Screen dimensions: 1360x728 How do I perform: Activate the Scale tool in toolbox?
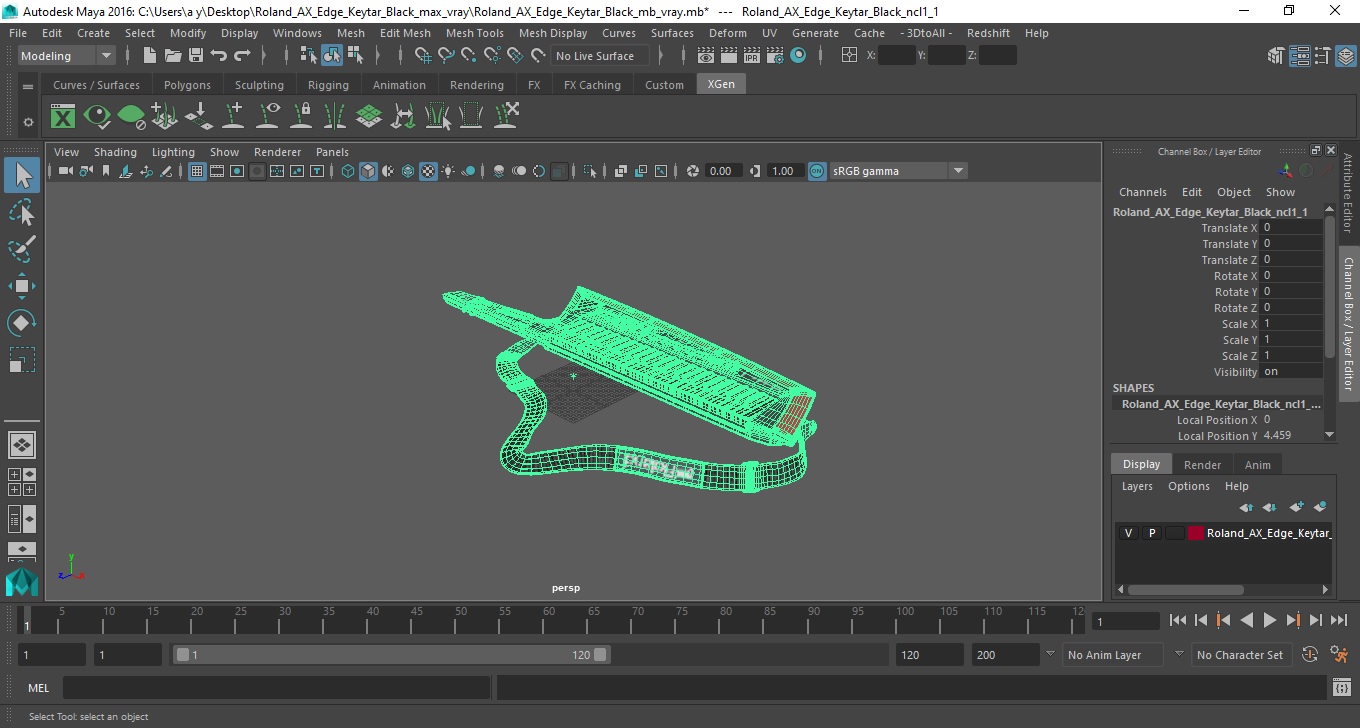[x=22, y=360]
